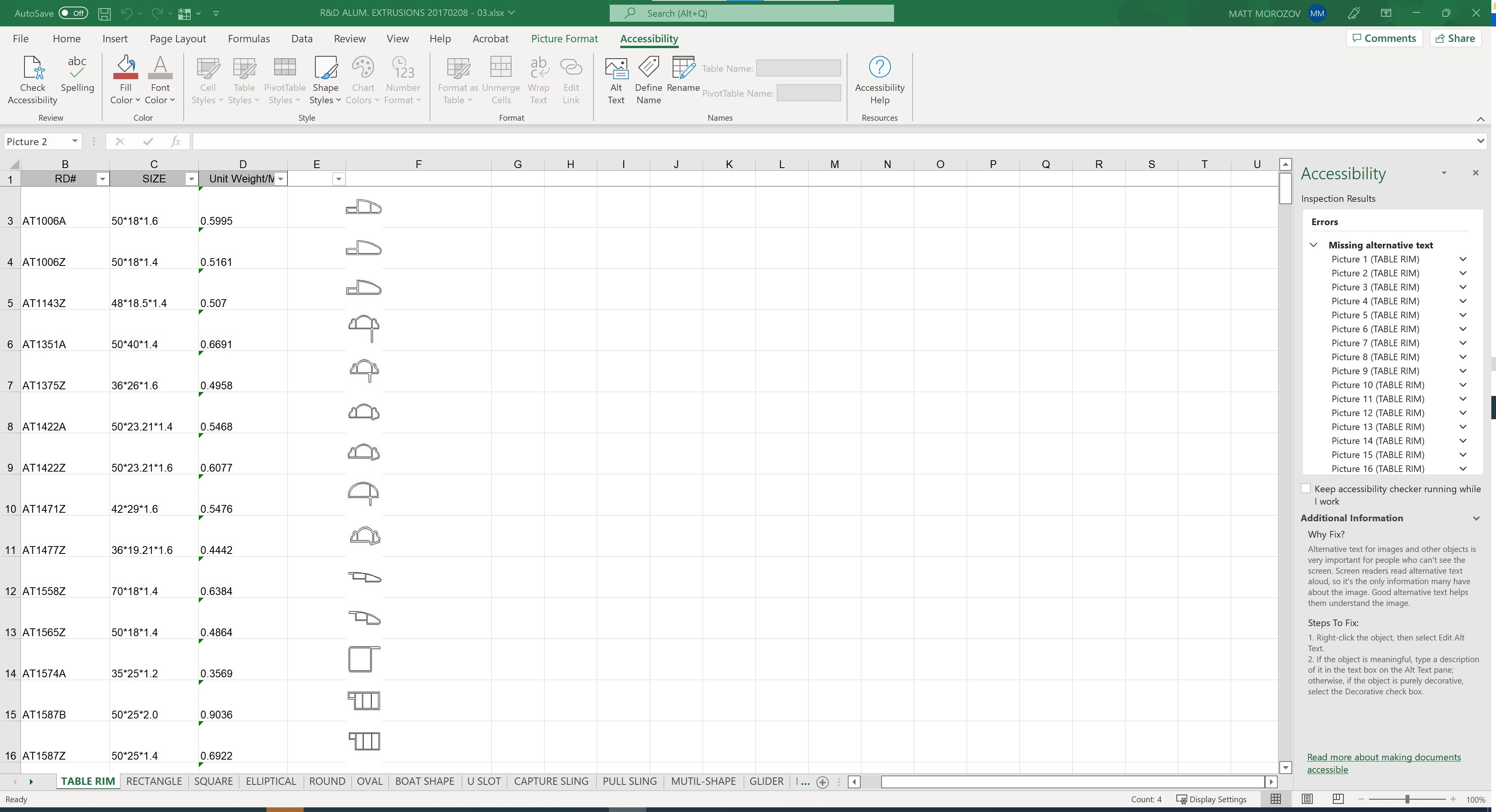Viewport: 1496px width, 812px height.
Task: Toggle the AutoSave switch
Action: [x=73, y=13]
